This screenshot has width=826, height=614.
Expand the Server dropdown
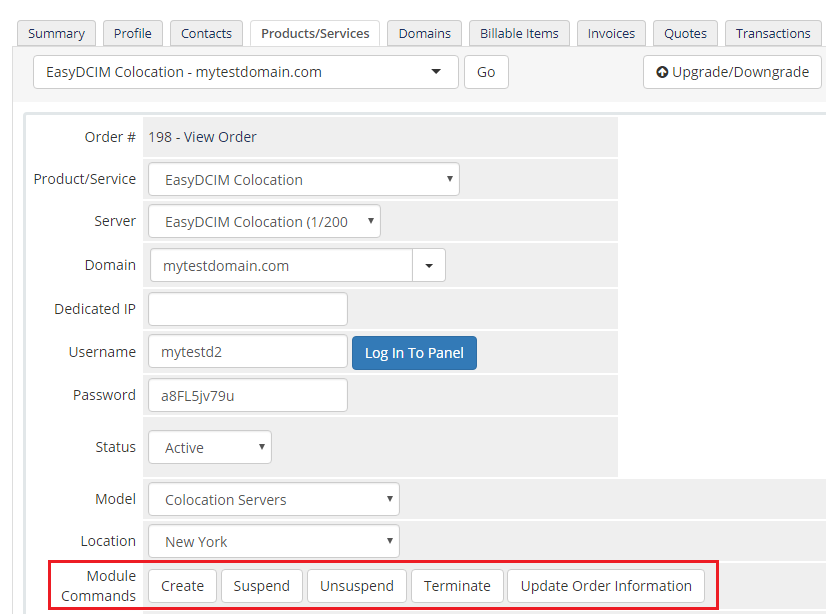264,222
